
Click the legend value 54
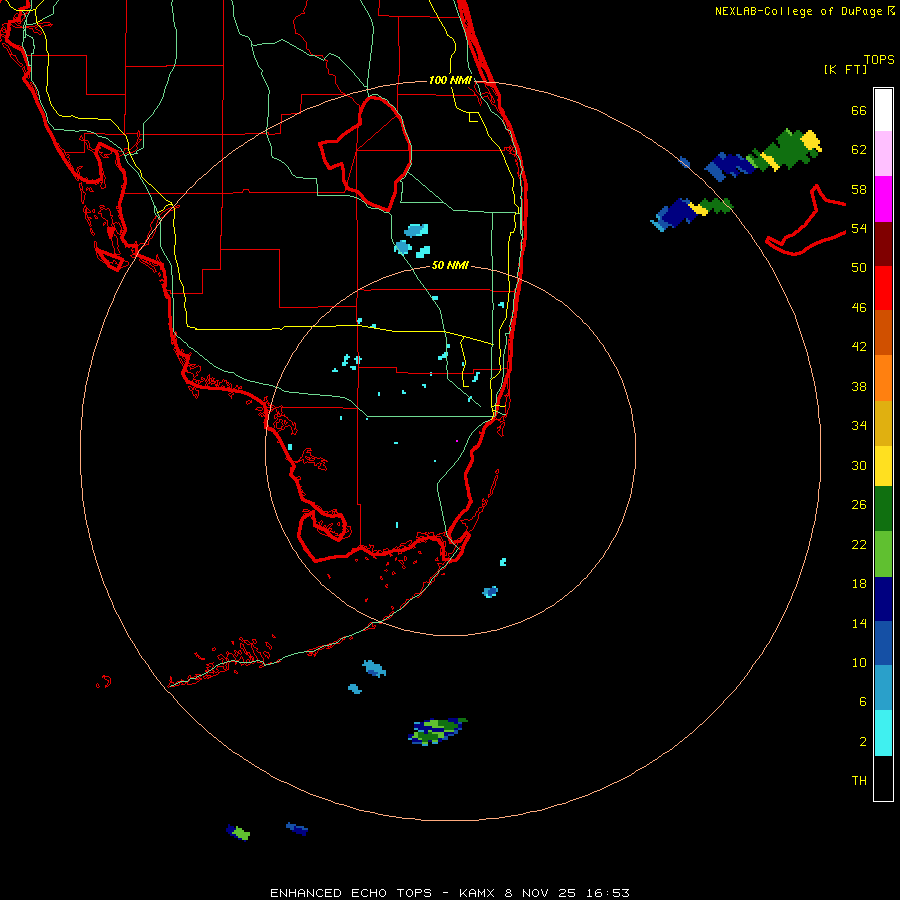tap(859, 228)
